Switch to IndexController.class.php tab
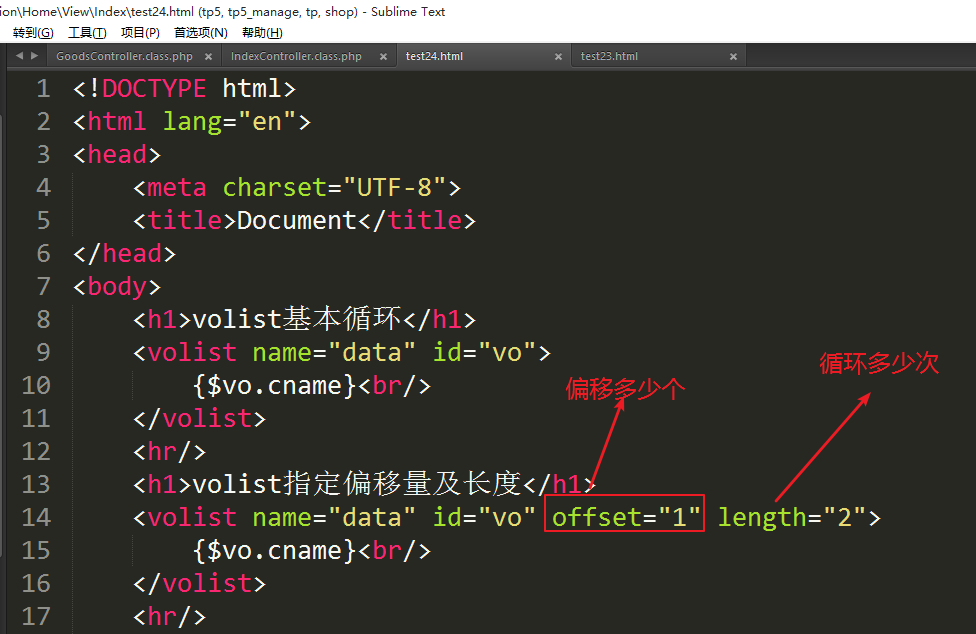 [296, 57]
